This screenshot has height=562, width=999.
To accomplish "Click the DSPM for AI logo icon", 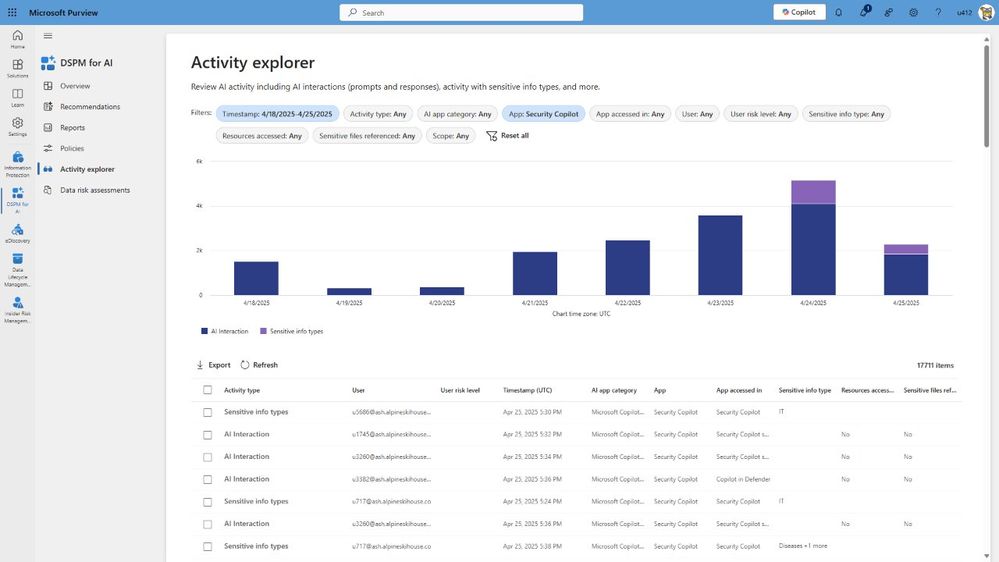I will tap(48, 62).
